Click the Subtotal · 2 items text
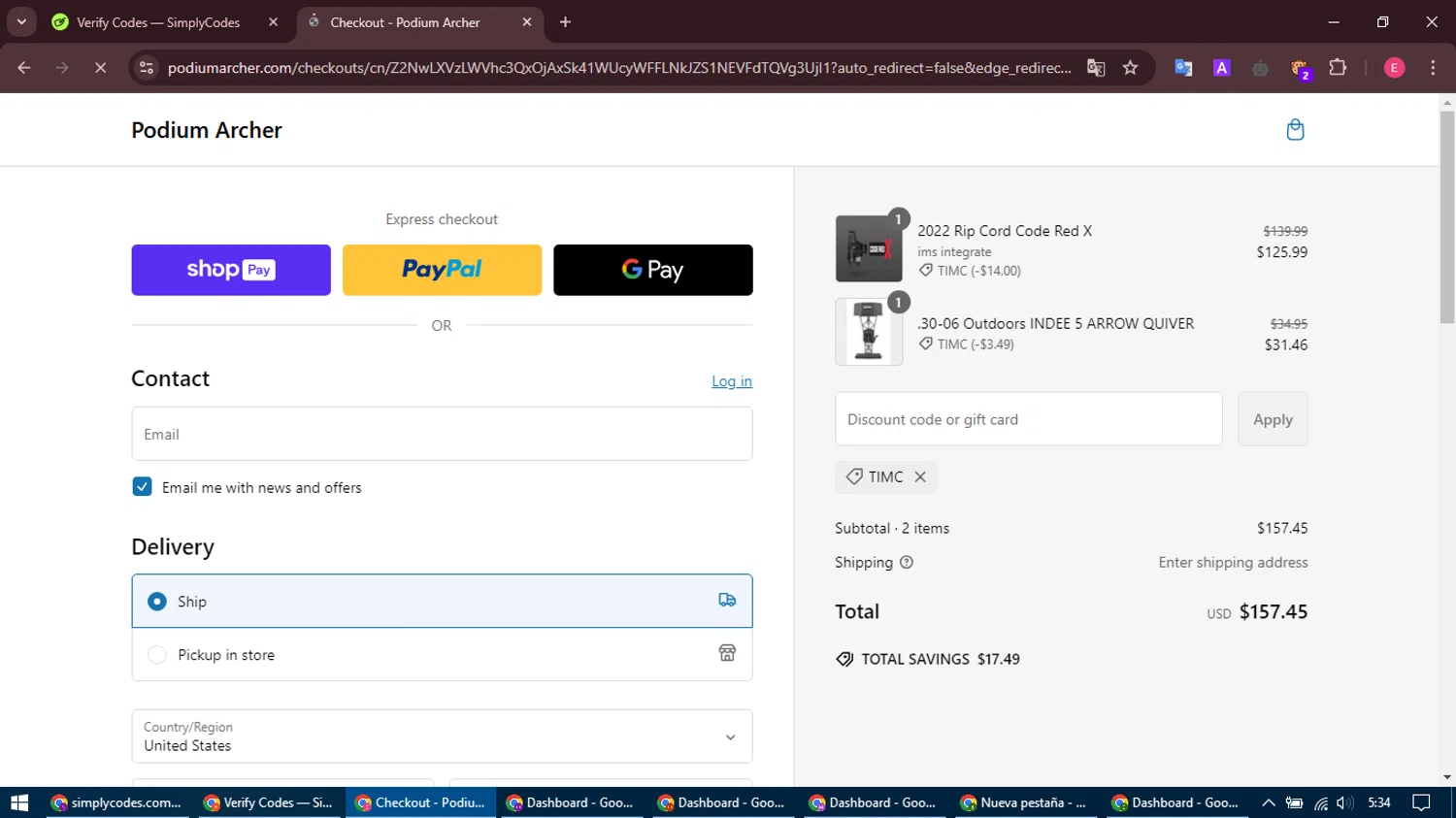 coord(892,528)
